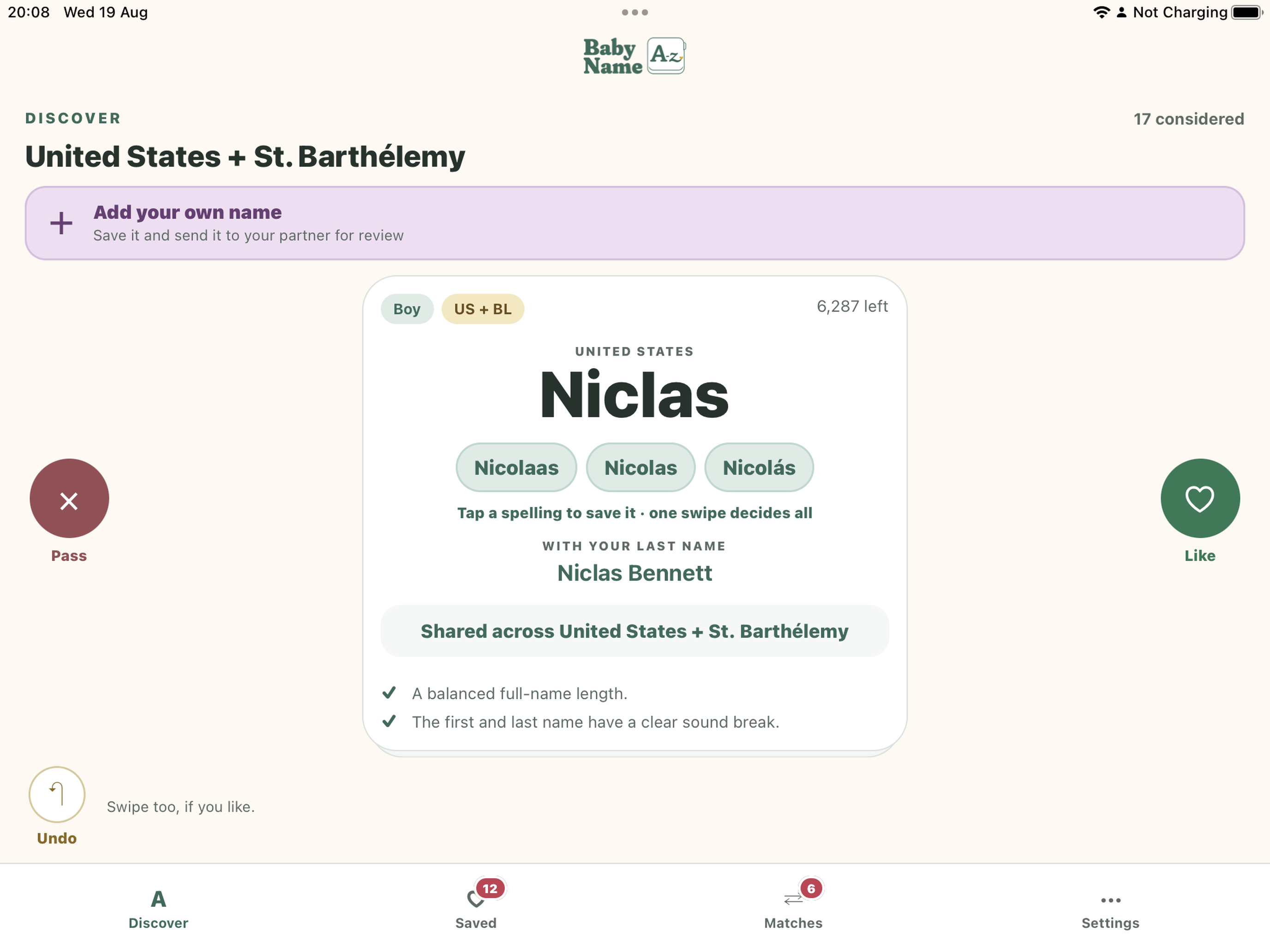Tap the red Pass X button
Screen dimensions: 1270x952
coord(69,498)
